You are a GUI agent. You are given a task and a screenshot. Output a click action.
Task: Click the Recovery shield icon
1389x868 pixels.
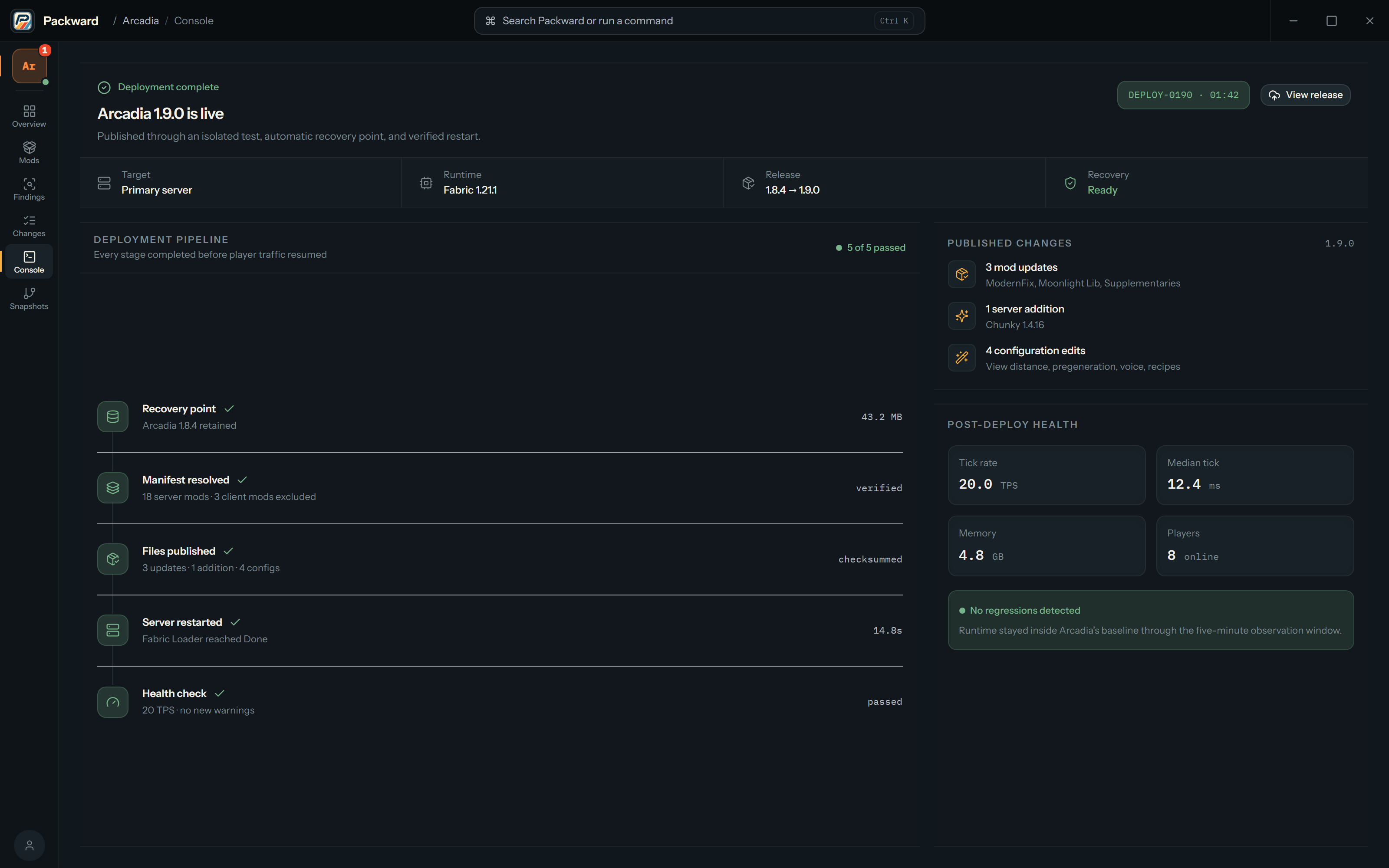tap(1070, 183)
